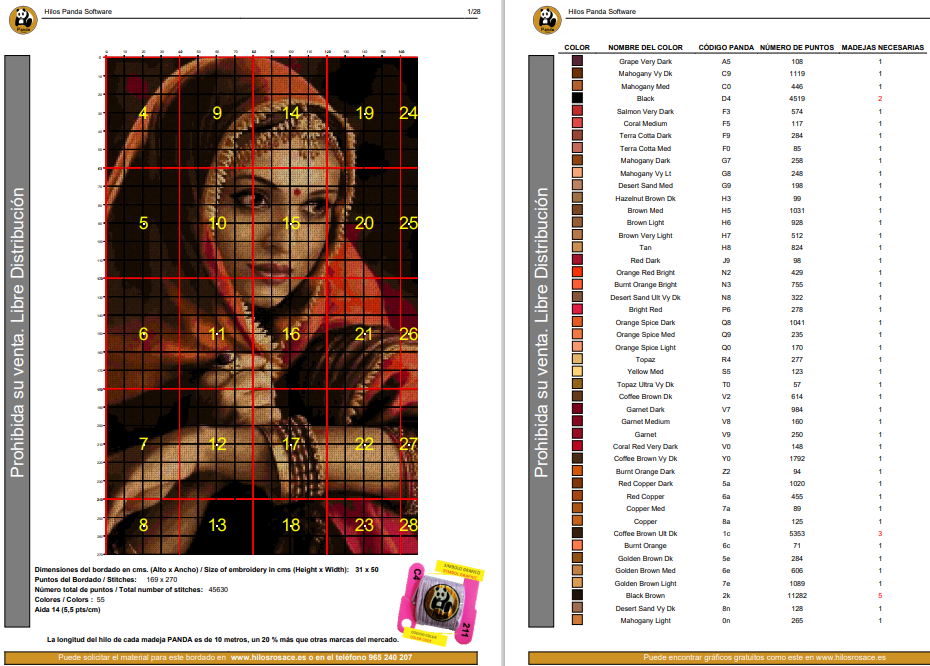Screen dimensions: 930x666
Task: Click the Panda code Q8
Action: coord(726,322)
